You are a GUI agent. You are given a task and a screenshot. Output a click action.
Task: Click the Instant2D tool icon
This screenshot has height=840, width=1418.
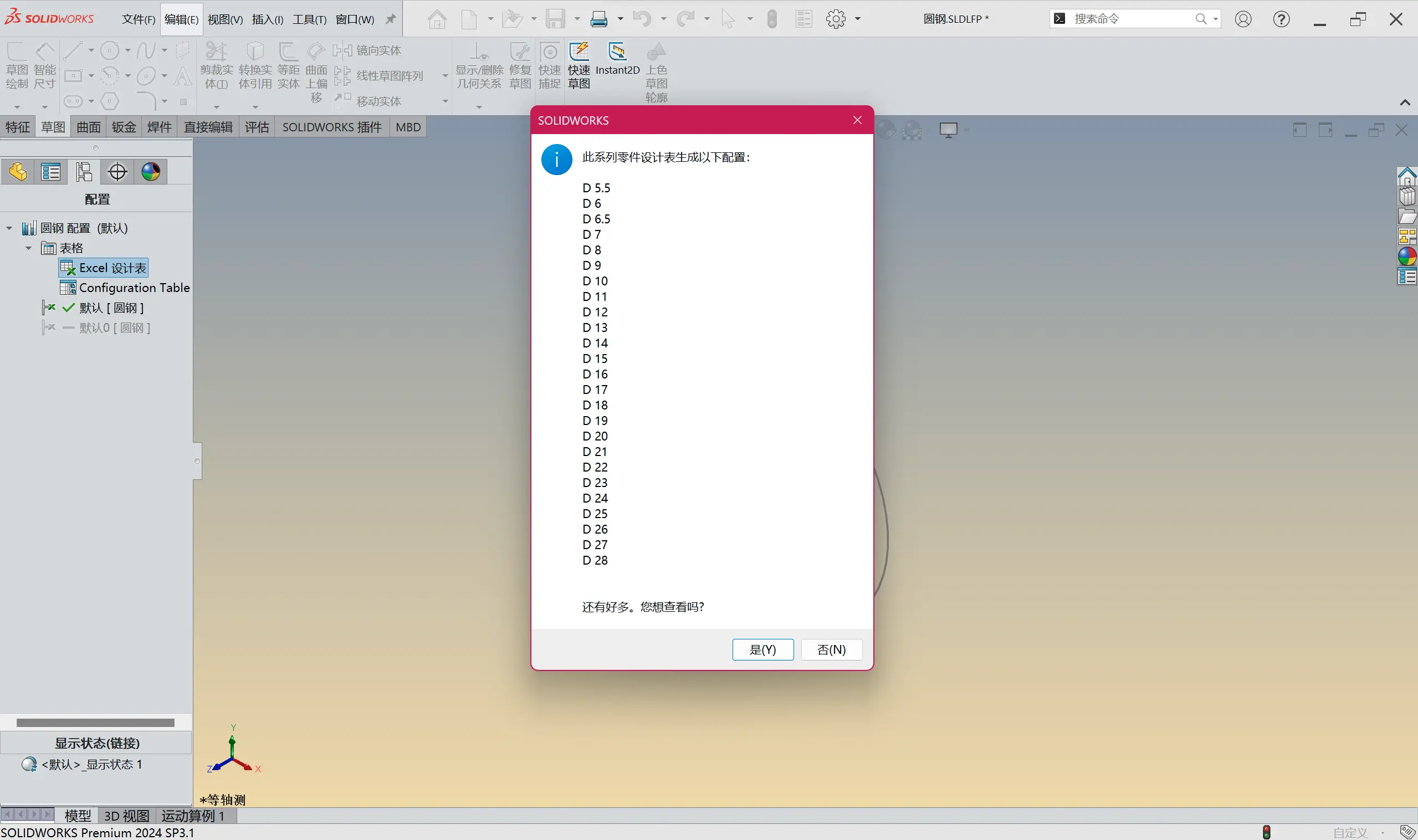[617, 52]
